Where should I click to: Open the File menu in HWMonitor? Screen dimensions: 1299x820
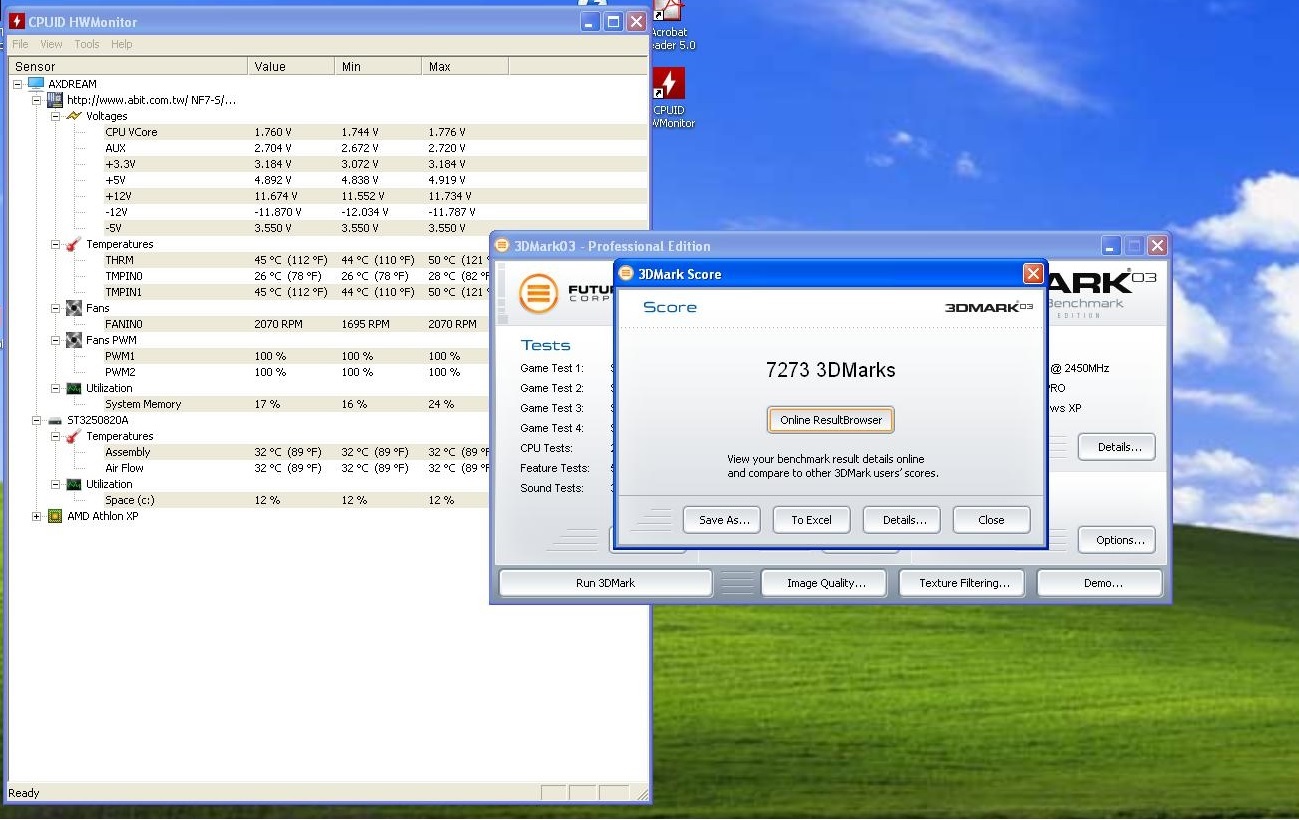click(20, 44)
